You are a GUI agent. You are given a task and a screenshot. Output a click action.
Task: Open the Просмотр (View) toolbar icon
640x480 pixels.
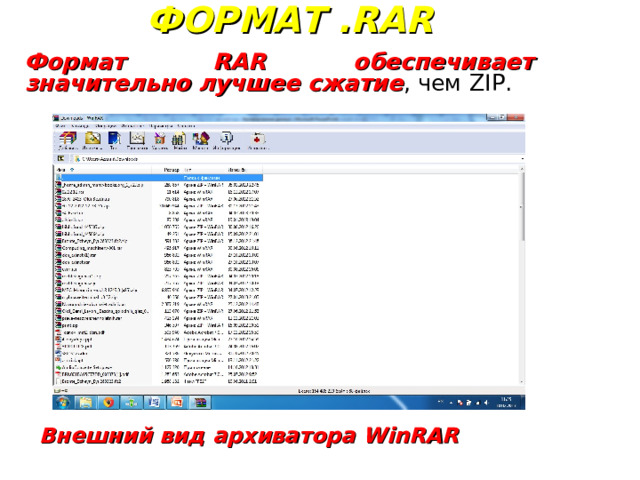click(137, 141)
